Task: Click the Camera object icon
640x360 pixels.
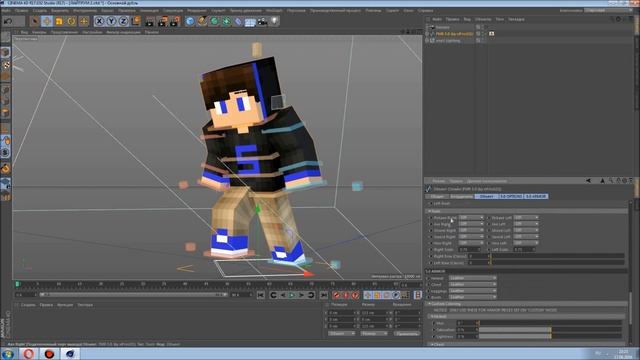Action: 262,21
